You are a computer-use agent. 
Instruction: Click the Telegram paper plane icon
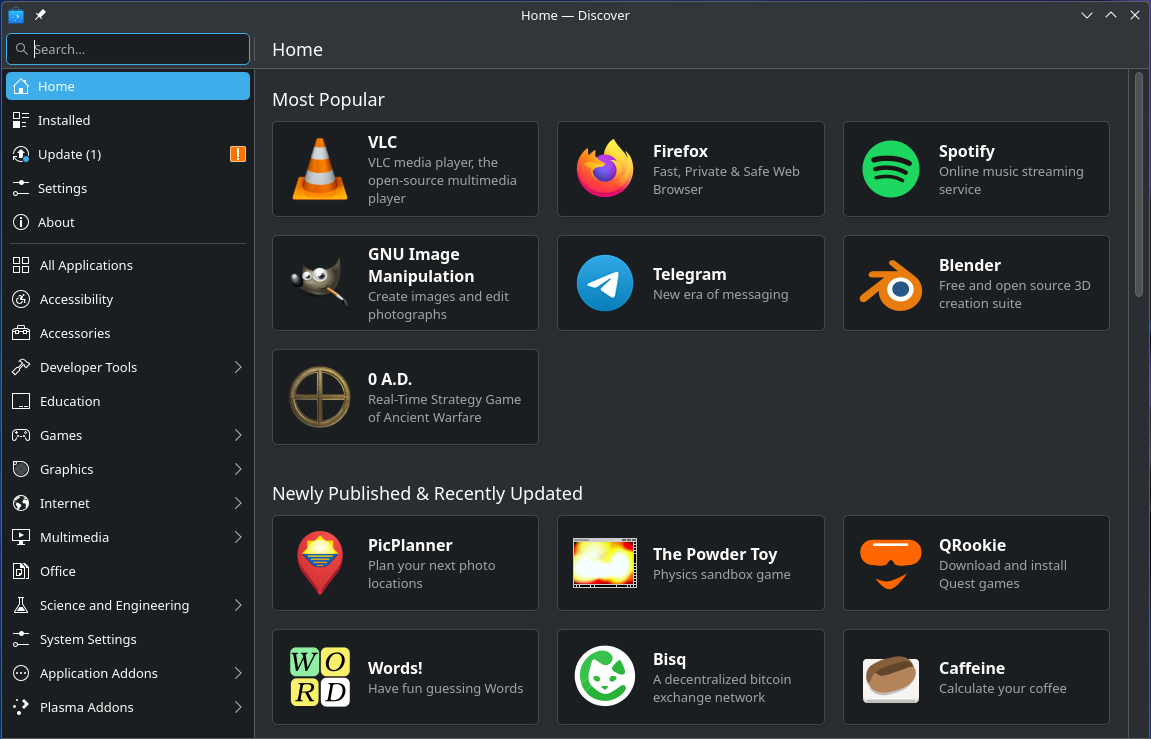click(605, 283)
